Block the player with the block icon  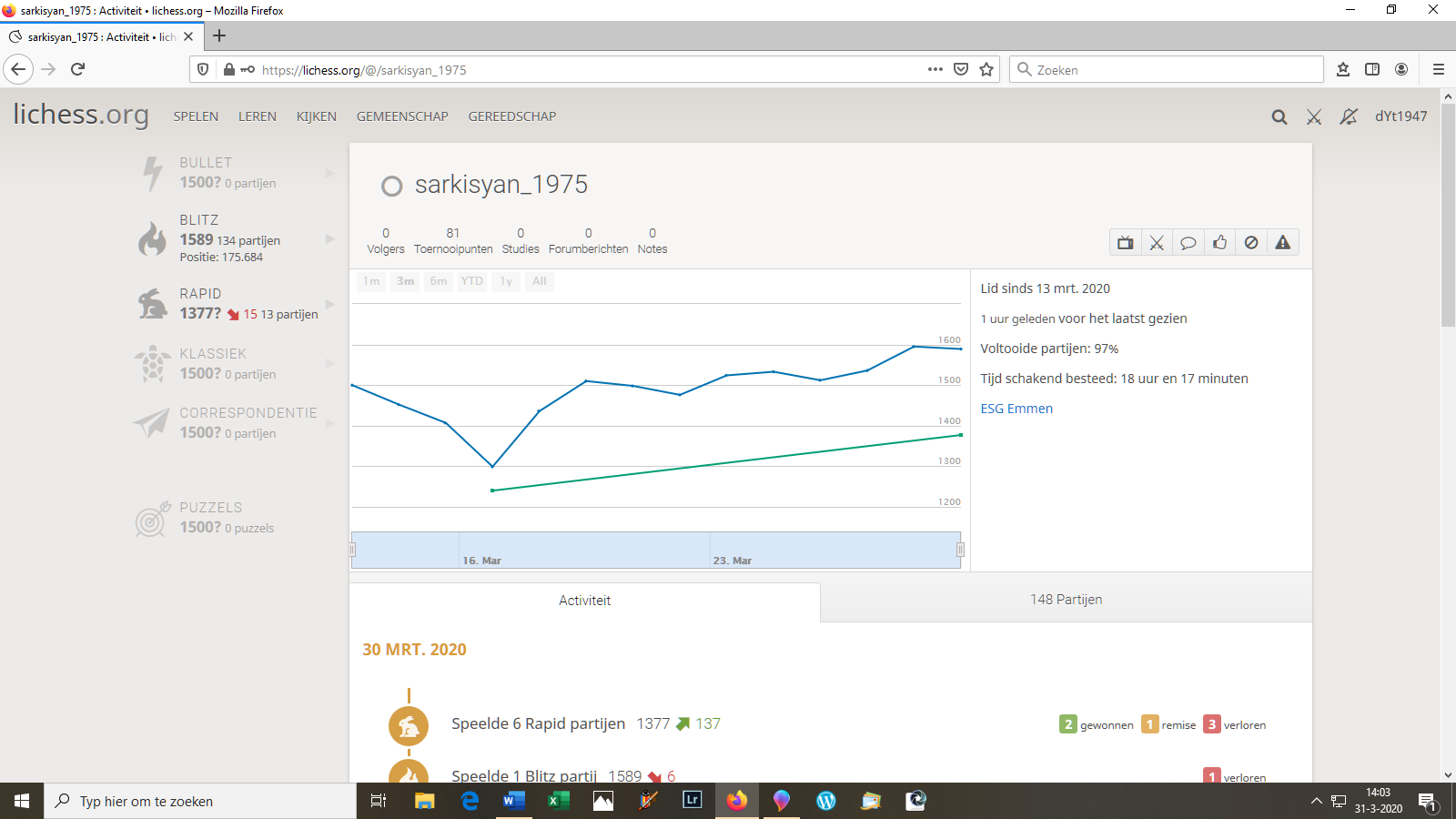(1251, 243)
